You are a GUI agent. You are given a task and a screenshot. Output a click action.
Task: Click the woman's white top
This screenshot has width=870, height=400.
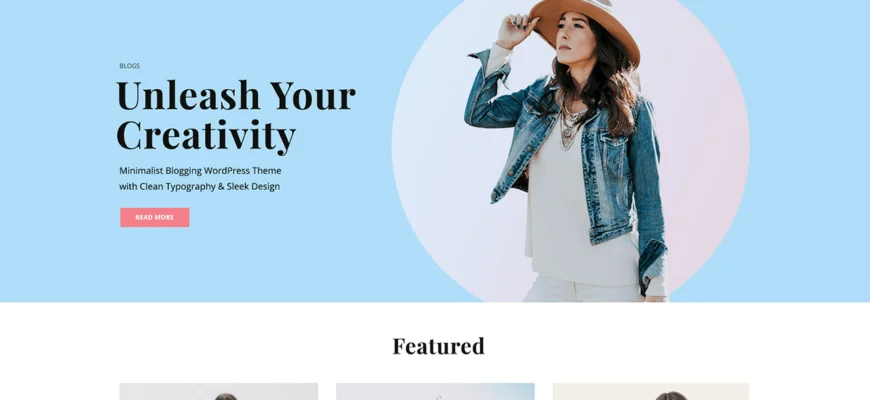tap(577, 222)
